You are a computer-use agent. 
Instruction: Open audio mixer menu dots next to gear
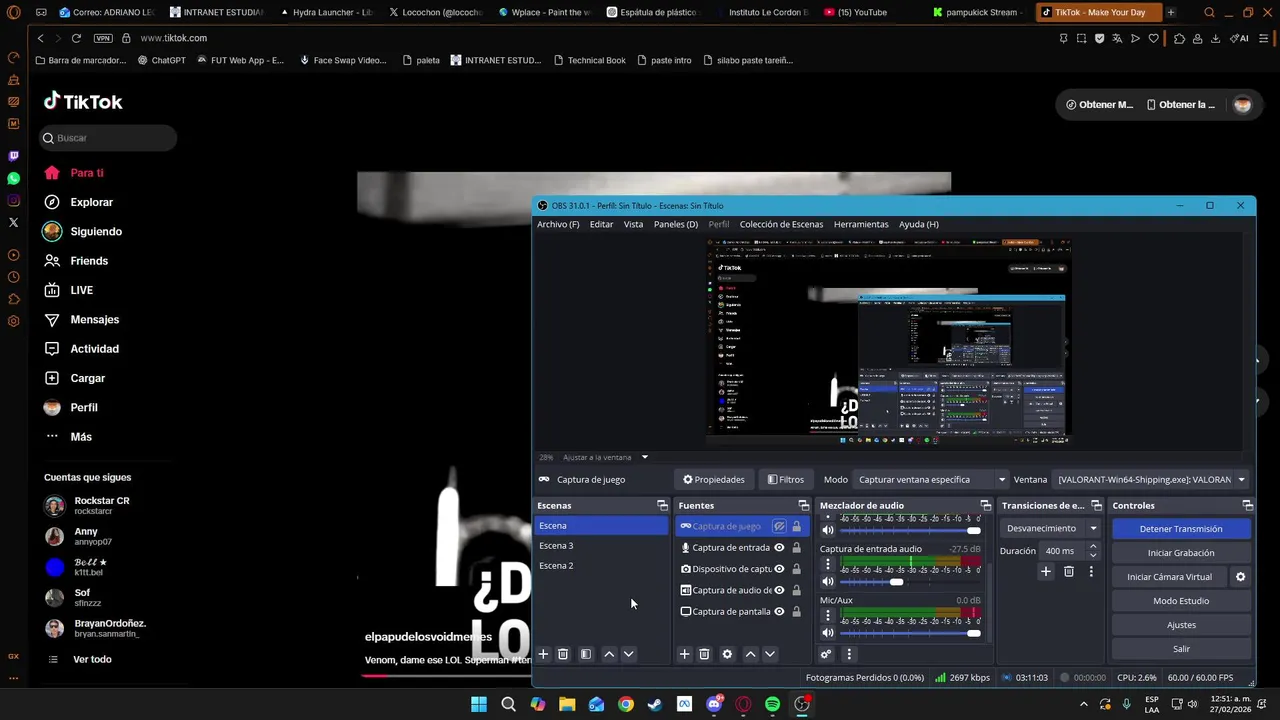coord(849,654)
